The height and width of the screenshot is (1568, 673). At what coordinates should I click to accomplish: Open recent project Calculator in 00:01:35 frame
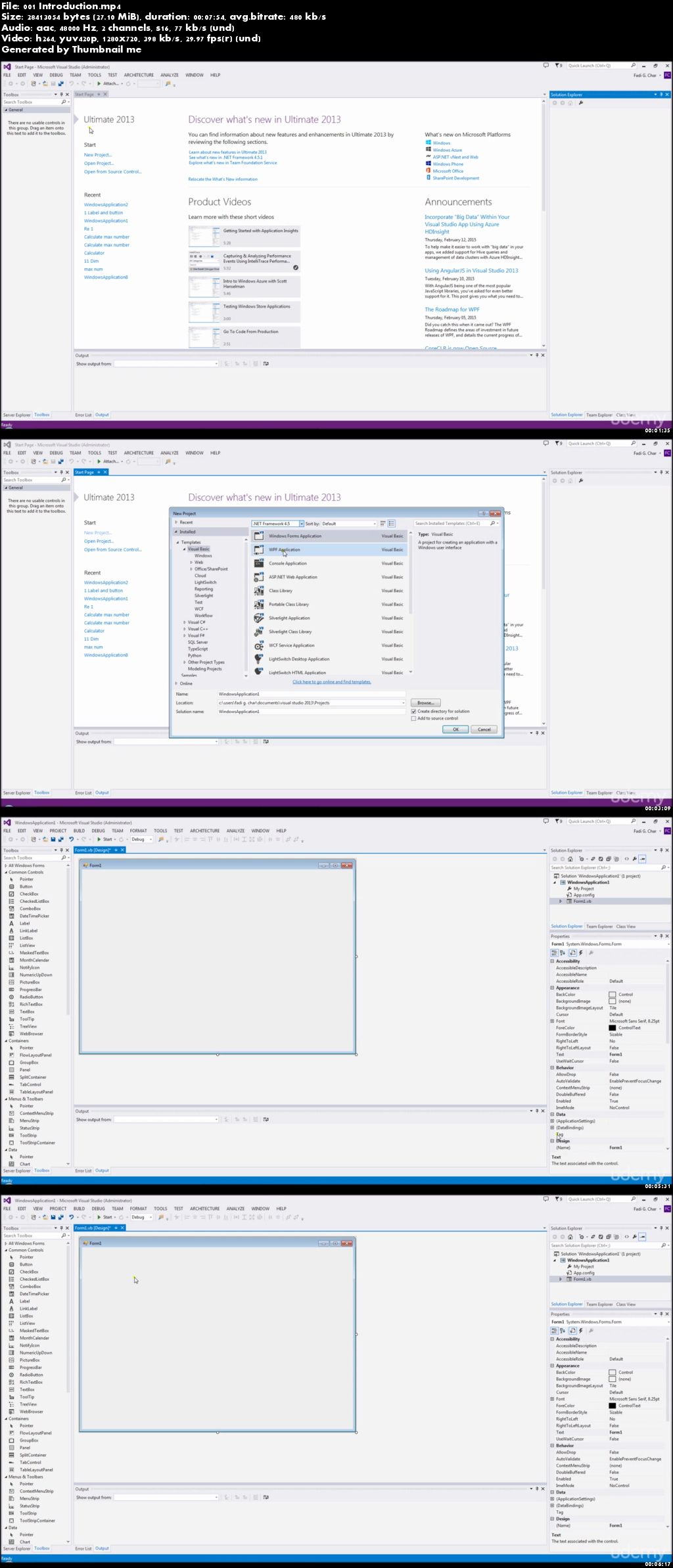pos(94,253)
